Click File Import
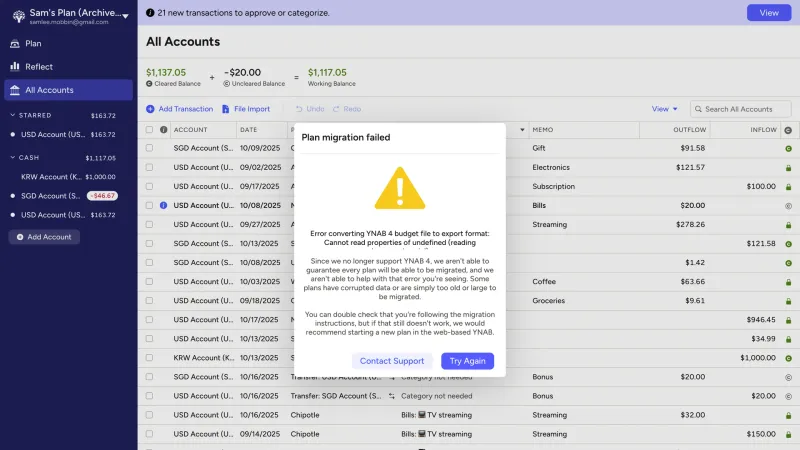This screenshot has height=450, width=800. (246, 109)
